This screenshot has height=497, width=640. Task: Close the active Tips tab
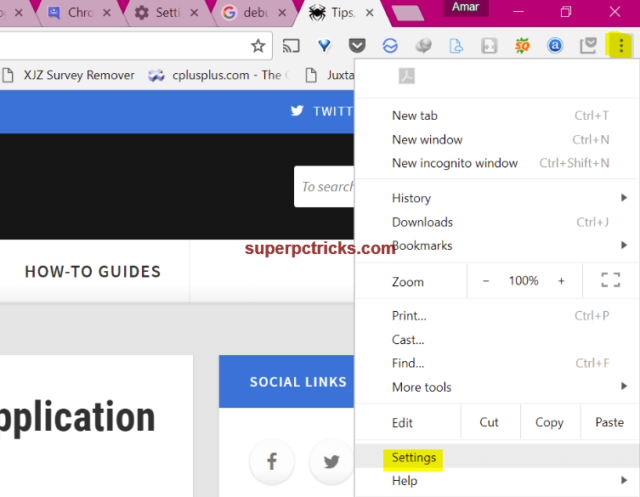369,13
